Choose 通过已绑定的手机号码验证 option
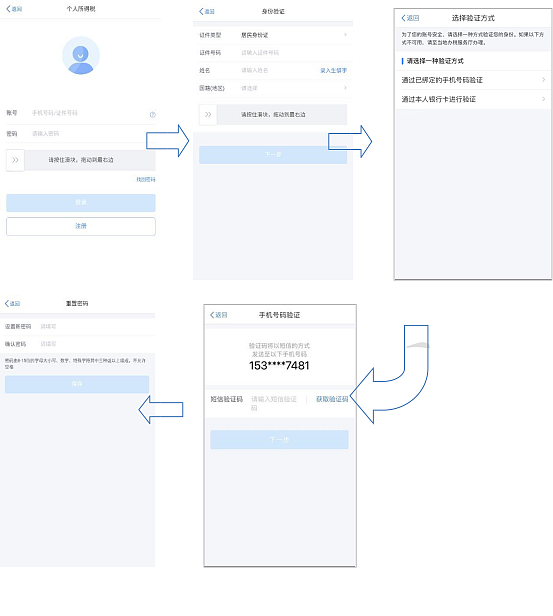 [473, 80]
